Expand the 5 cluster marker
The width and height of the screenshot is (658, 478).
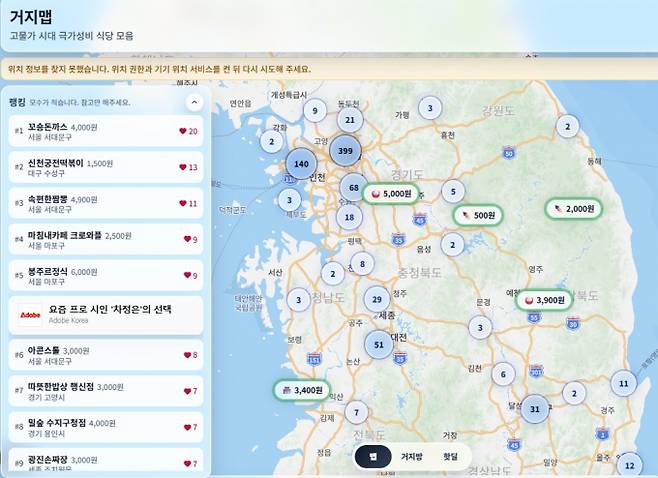click(x=453, y=191)
